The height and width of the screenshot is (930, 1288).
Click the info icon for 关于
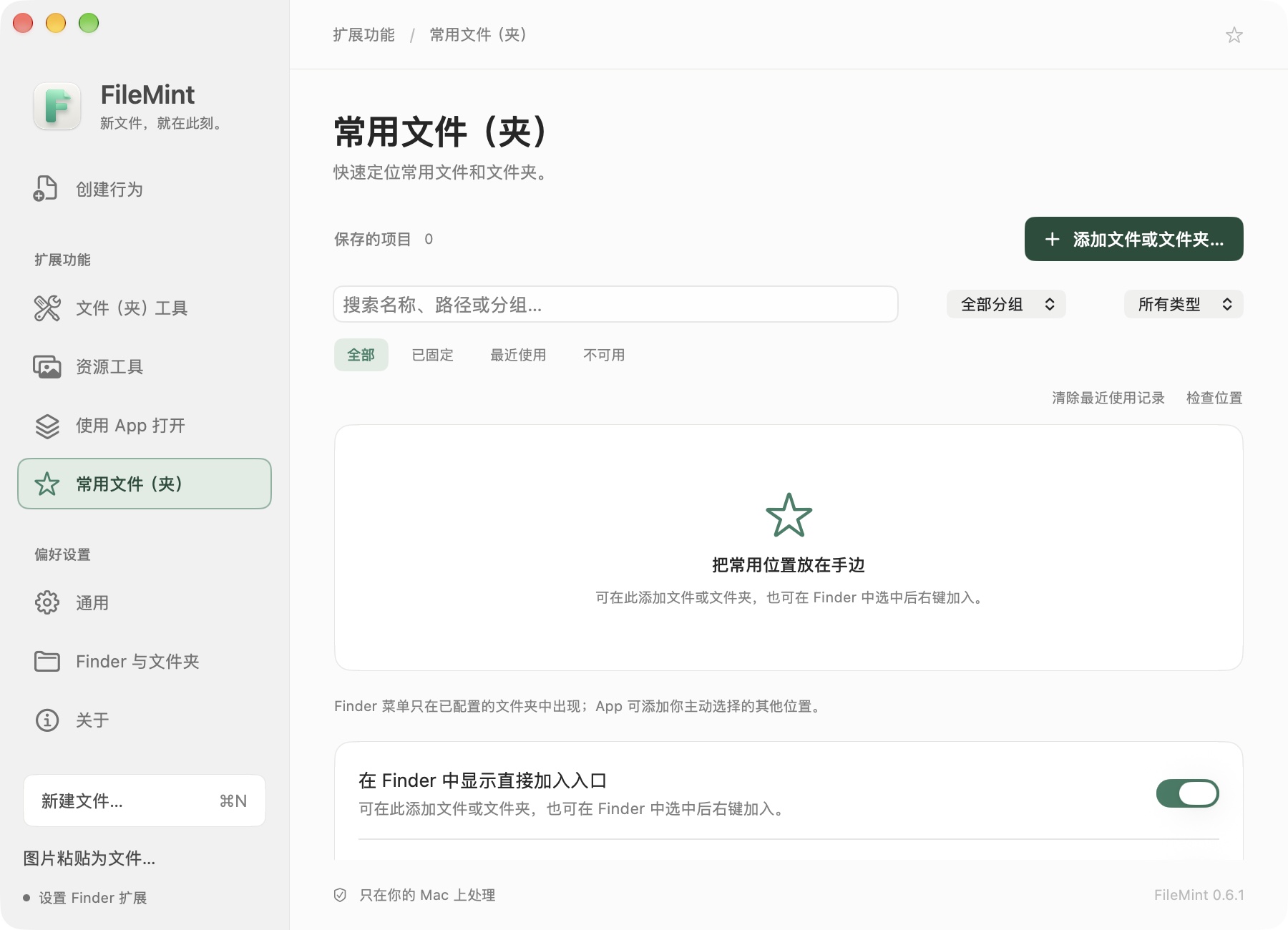click(x=47, y=720)
